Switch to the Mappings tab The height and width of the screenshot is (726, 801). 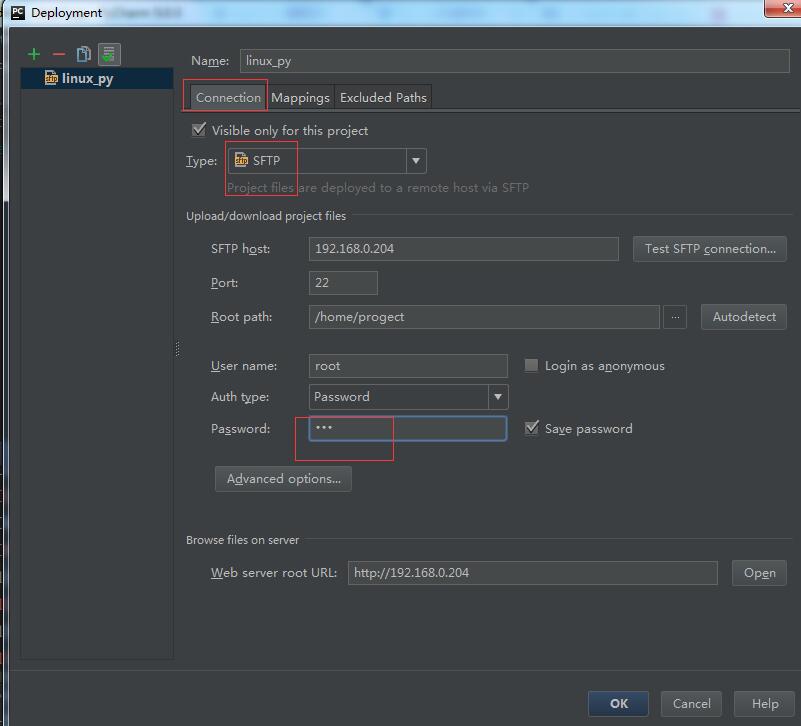coord(300,97)
